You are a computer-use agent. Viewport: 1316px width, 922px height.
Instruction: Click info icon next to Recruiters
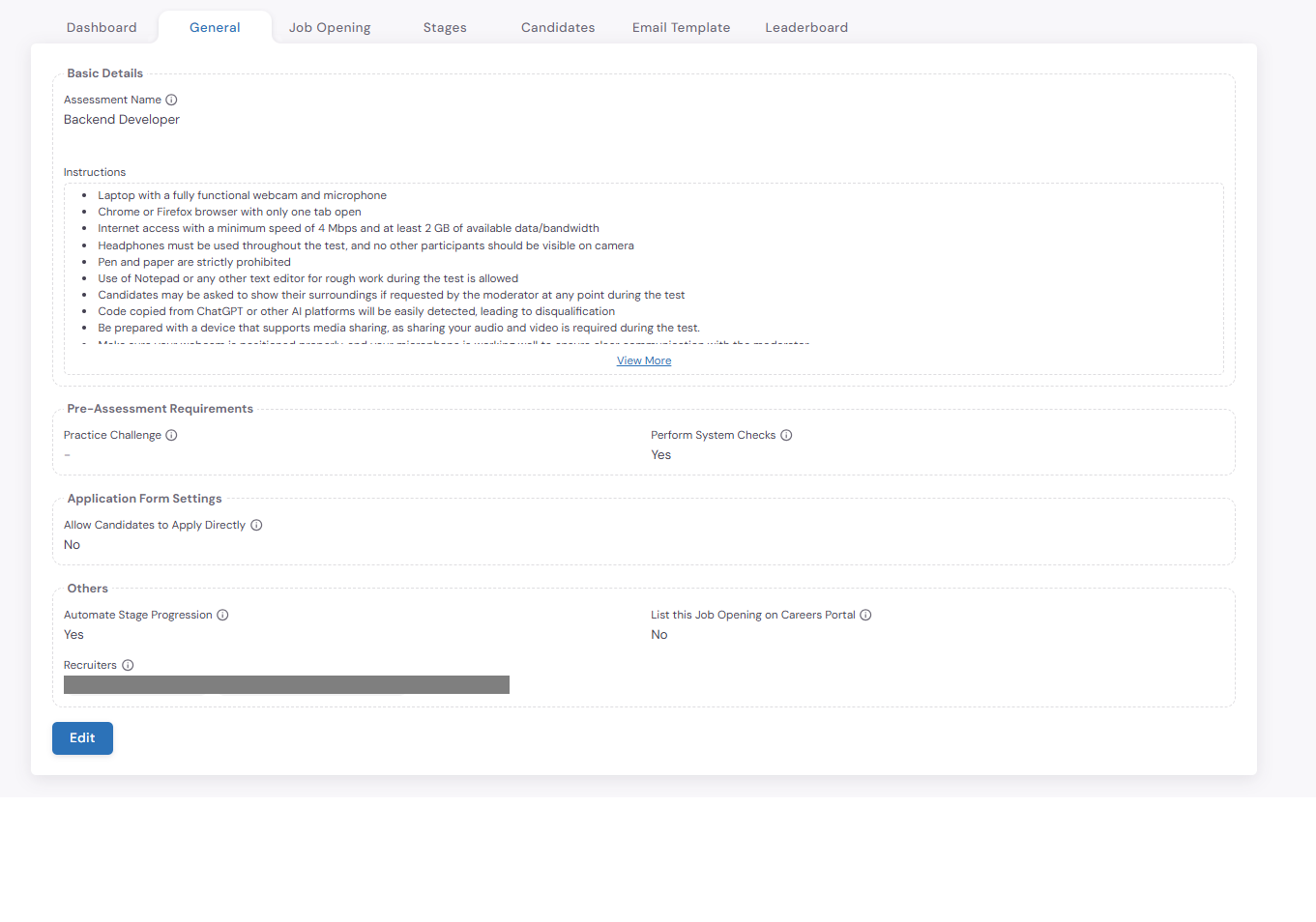128,665
